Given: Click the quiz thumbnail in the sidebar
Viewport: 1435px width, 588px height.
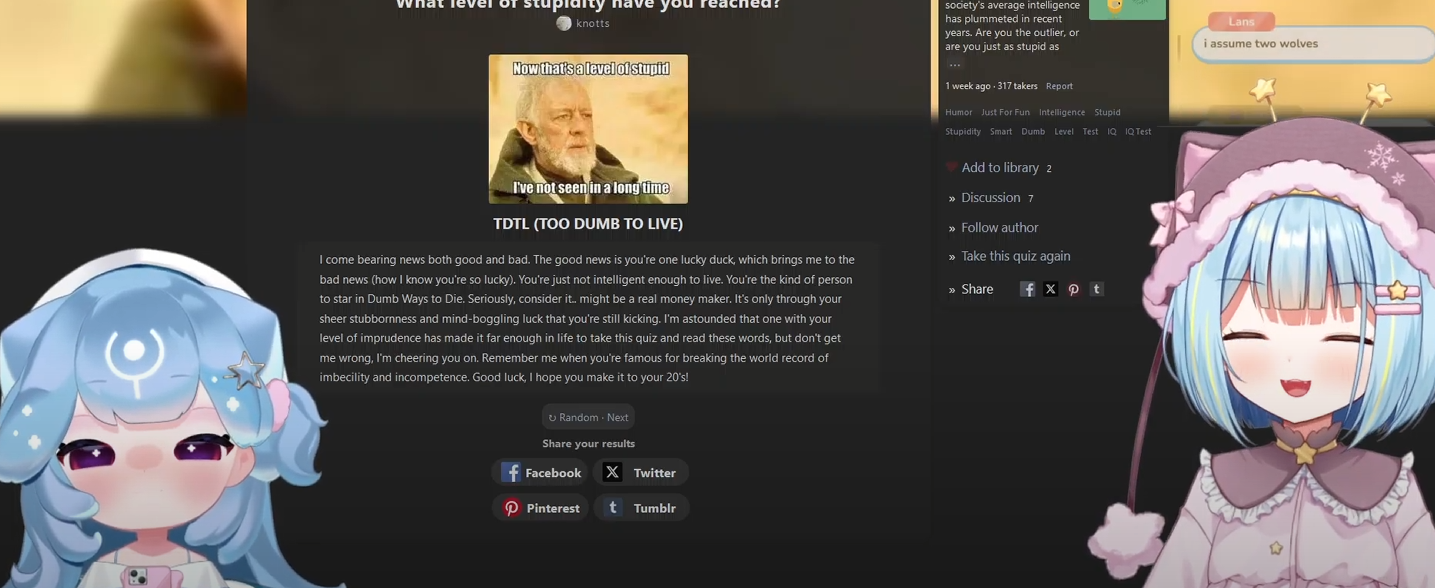Looking at the screenshot, I should 1127,9.
